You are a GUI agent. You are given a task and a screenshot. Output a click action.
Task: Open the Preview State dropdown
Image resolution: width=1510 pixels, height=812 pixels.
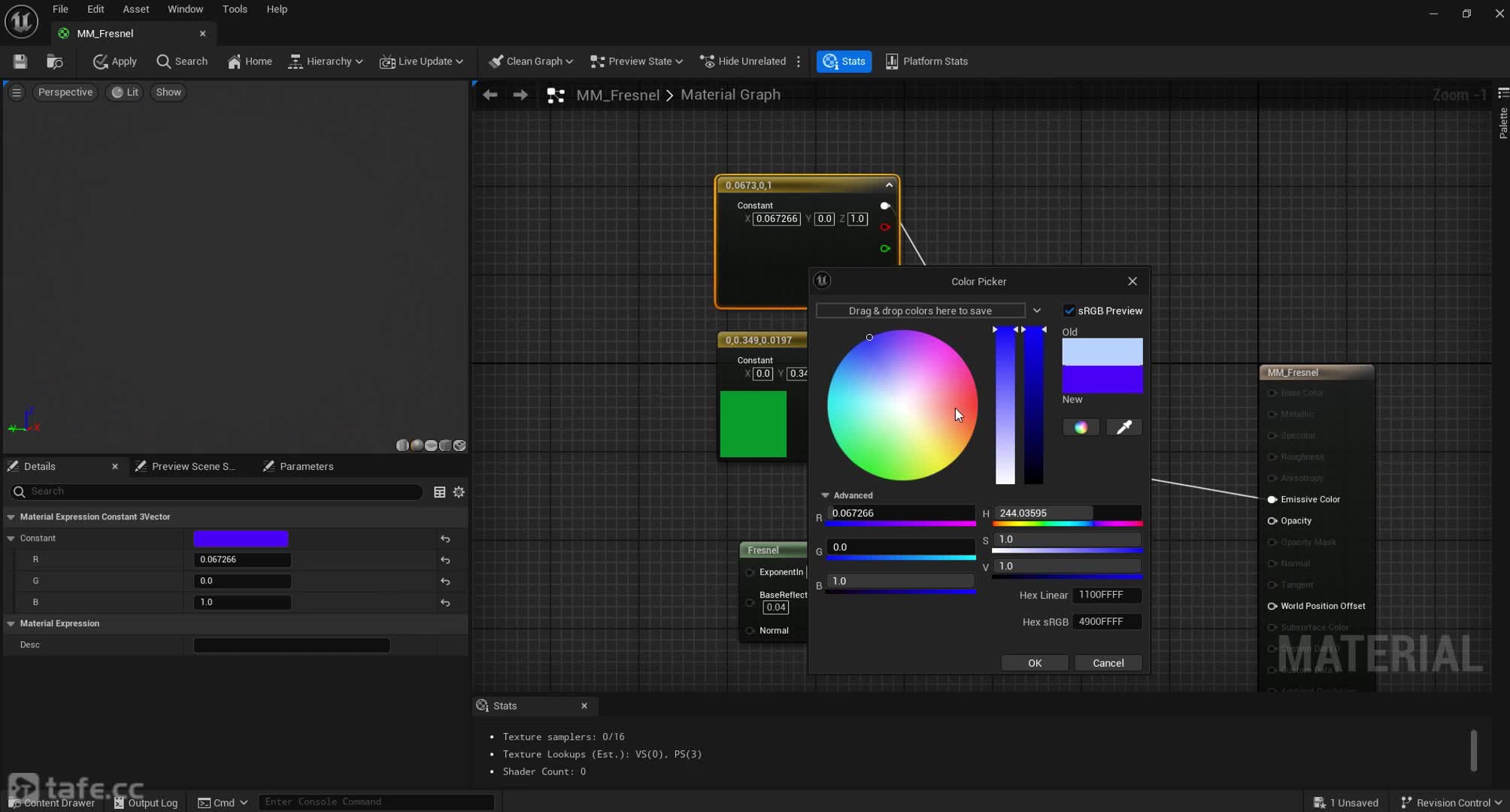point(636,62)
